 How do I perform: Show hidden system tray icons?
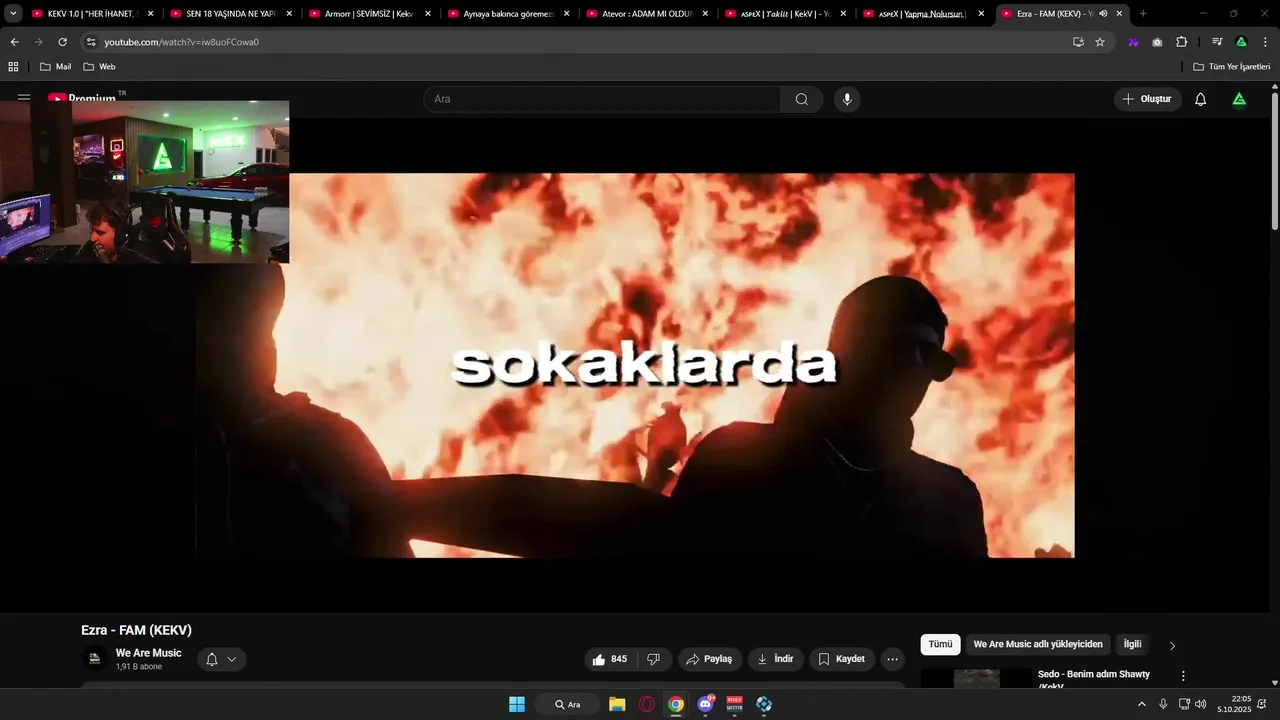click(x=1141, y=704)
